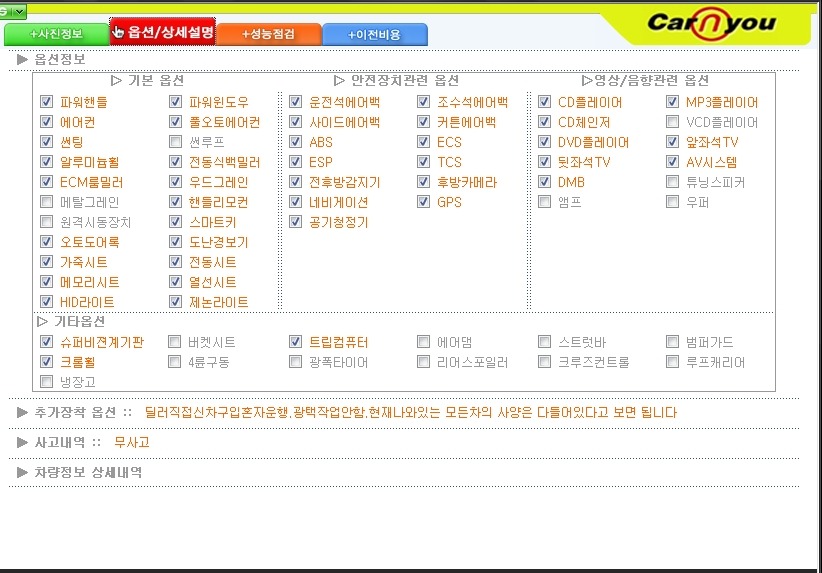This screenshot has height=573, width=822.
Task: Toggle the DMB checkbox
Action: click(545, 181)
